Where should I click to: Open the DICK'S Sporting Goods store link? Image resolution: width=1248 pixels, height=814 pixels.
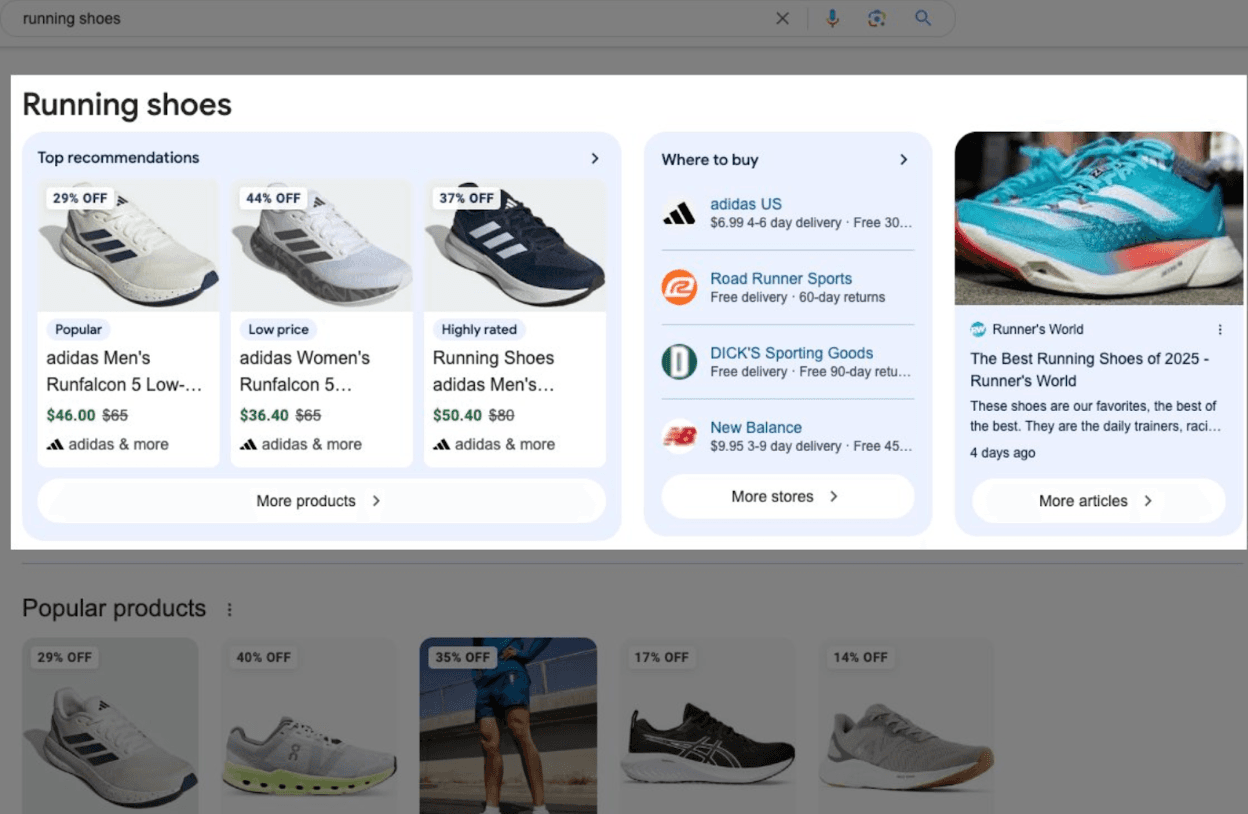pos(792,352)
